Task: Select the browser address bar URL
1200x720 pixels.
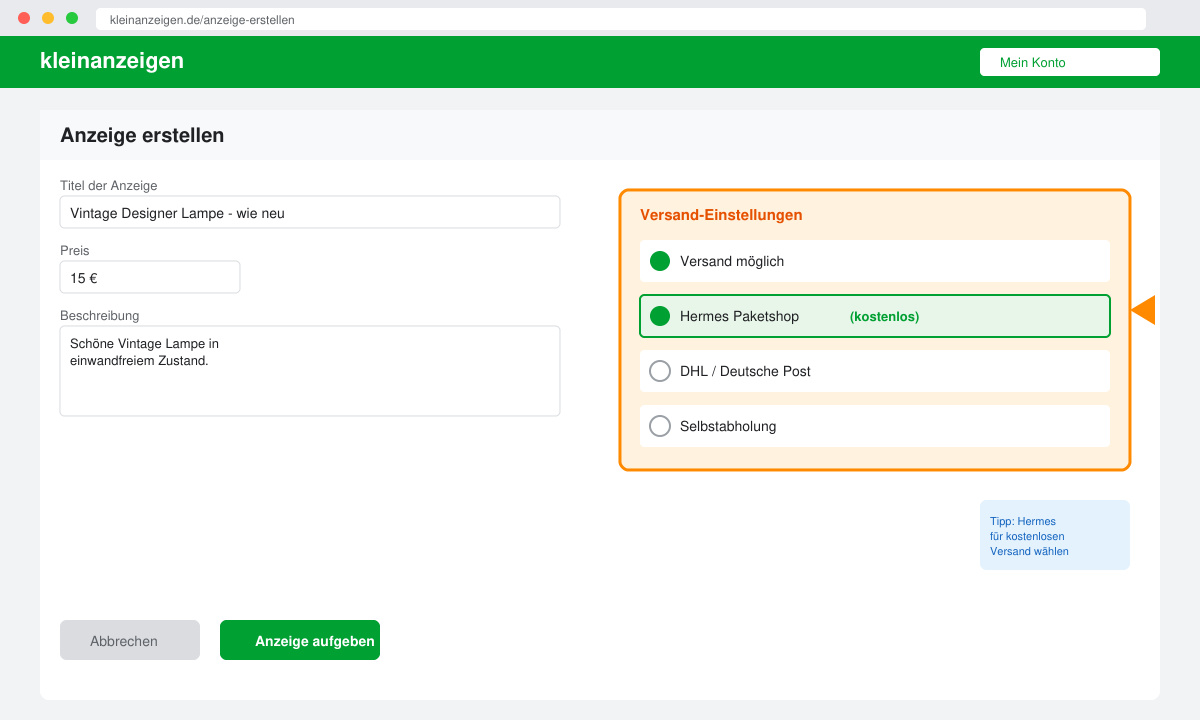Action: [x=621, y=19]
